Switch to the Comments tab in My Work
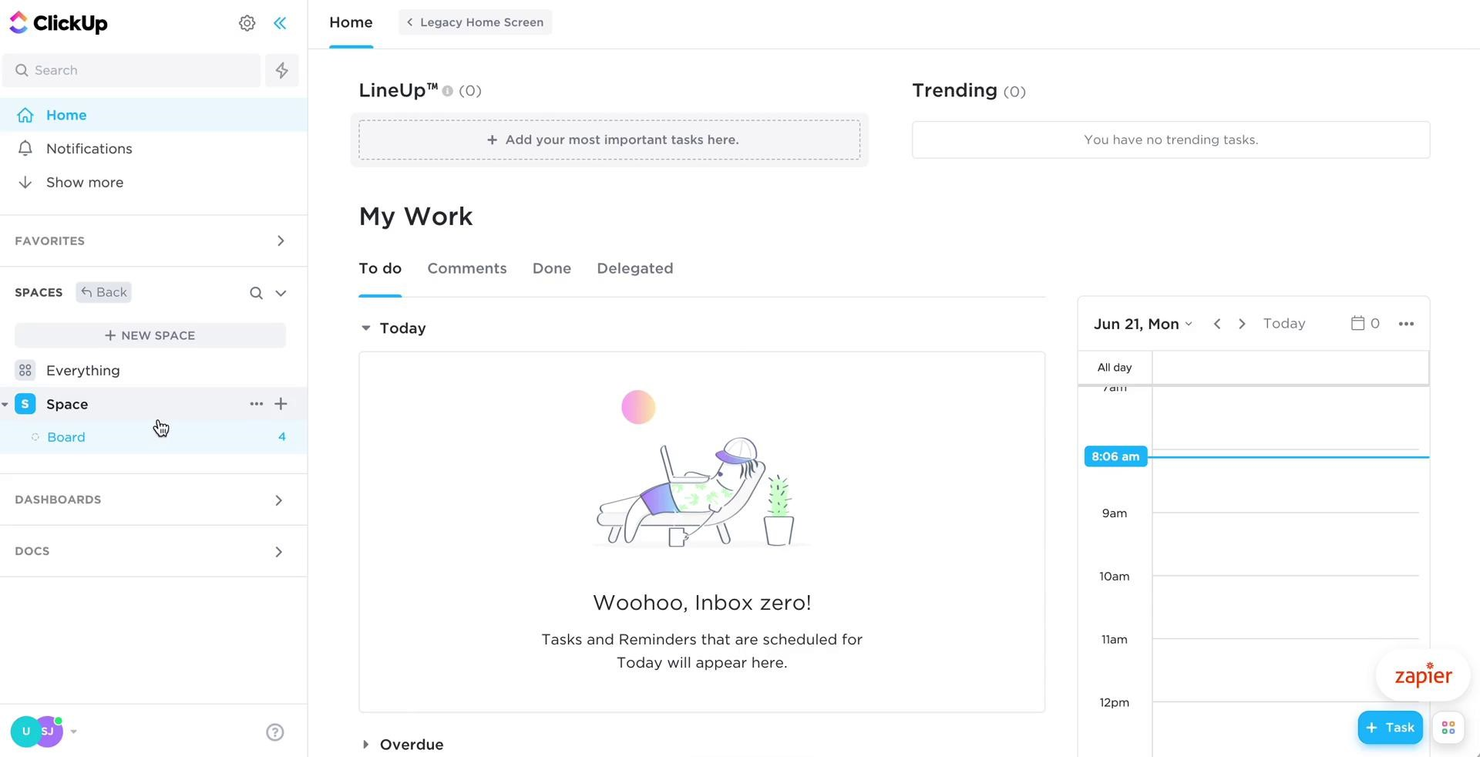 (467, 268)
